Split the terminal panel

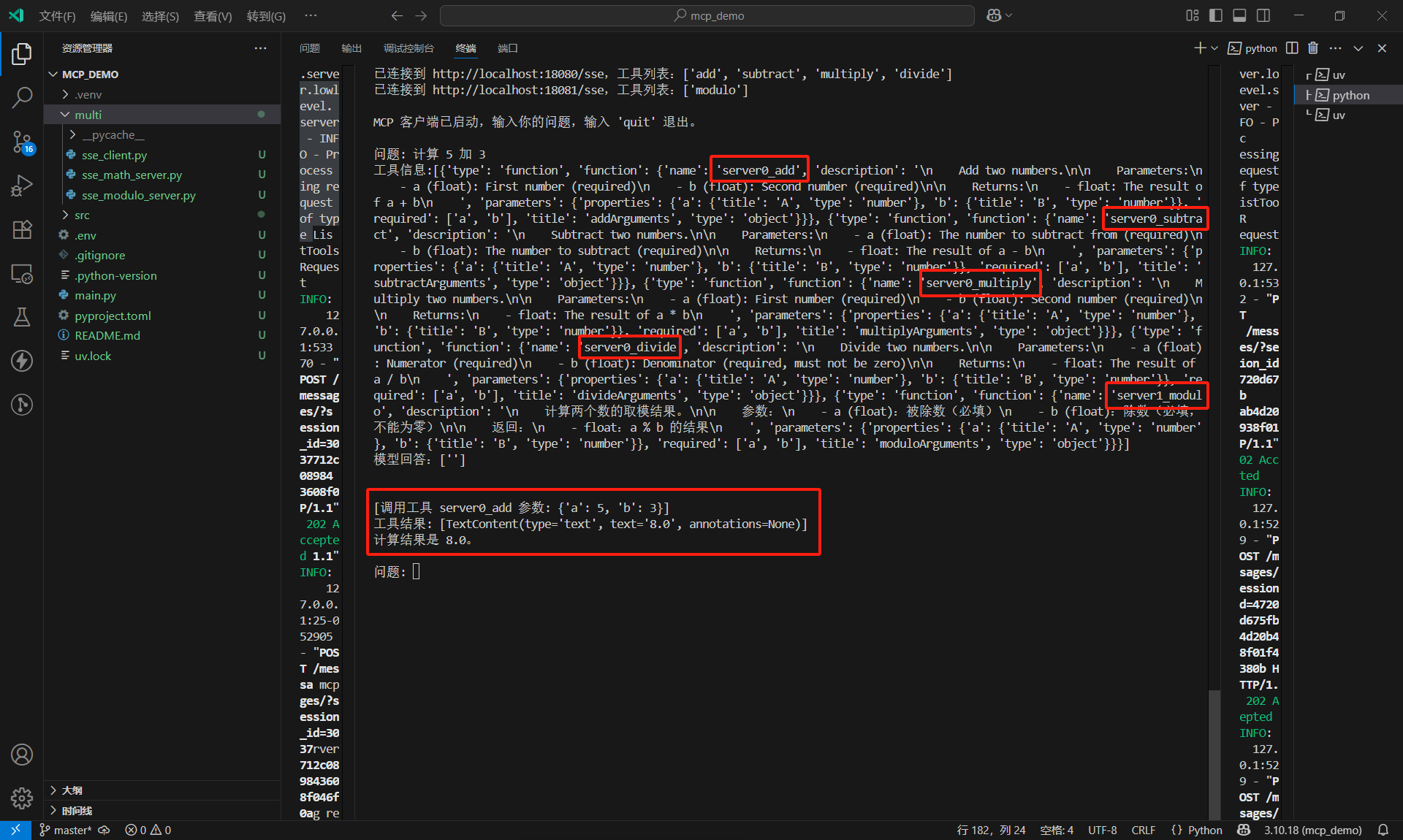click(x=1292, y=48)
